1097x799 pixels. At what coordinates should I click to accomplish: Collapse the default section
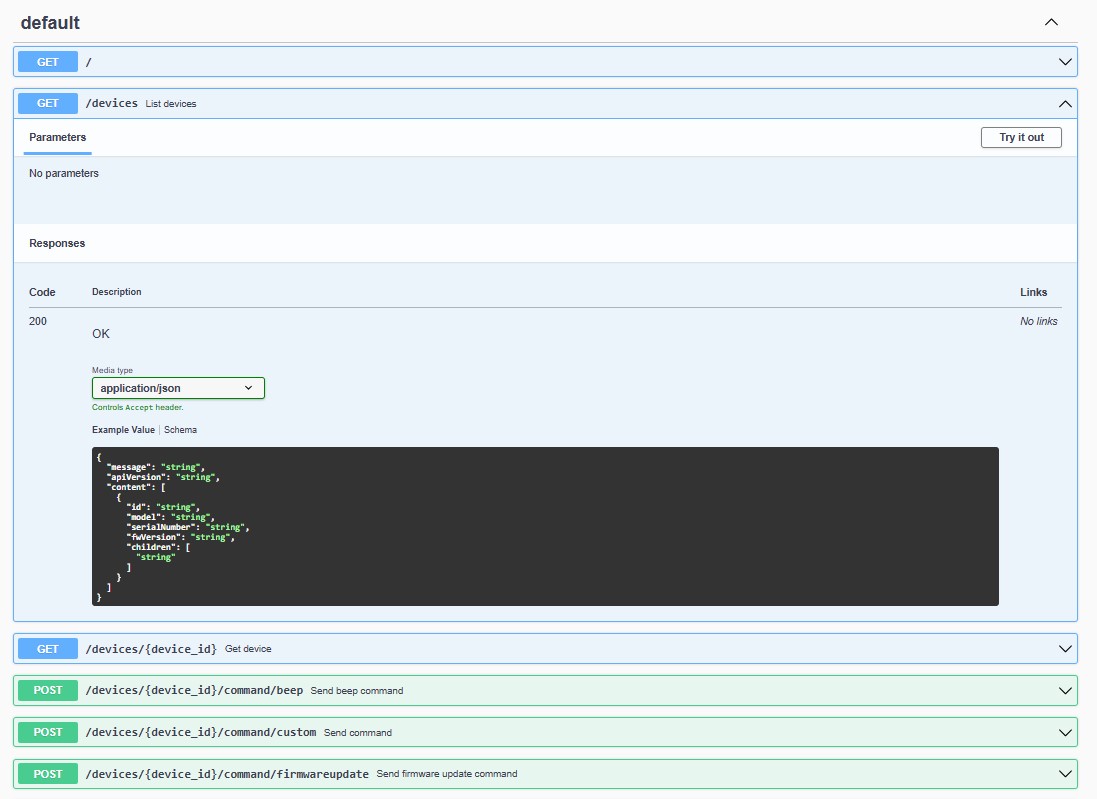[1050, 21]
